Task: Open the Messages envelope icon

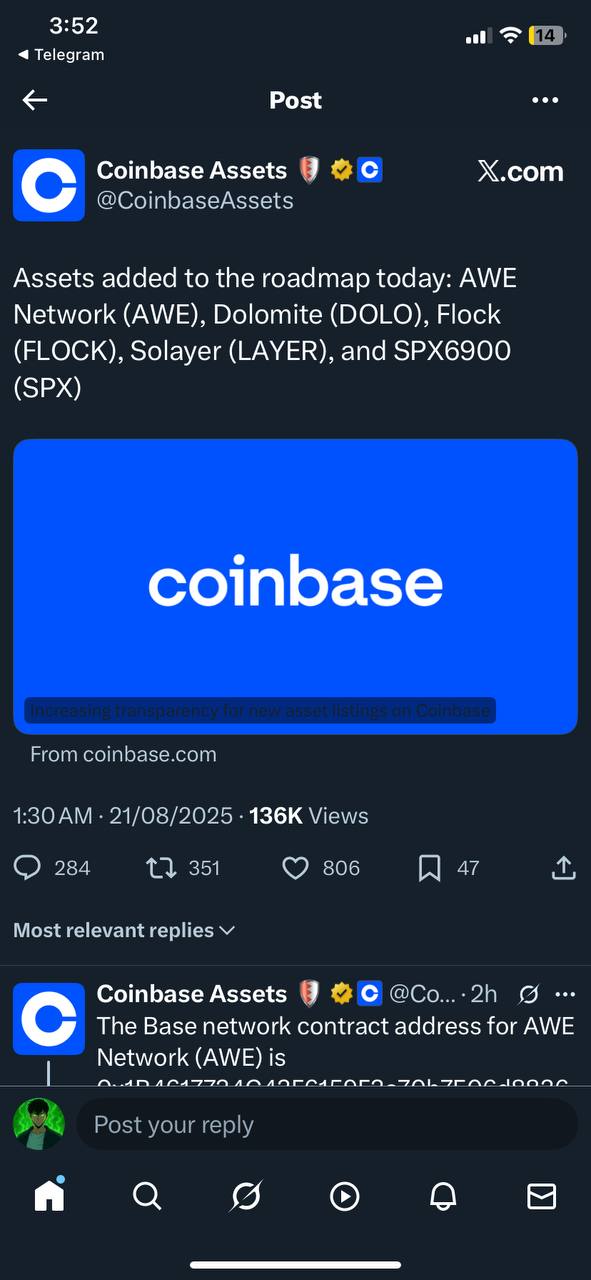Action: 542,1196
